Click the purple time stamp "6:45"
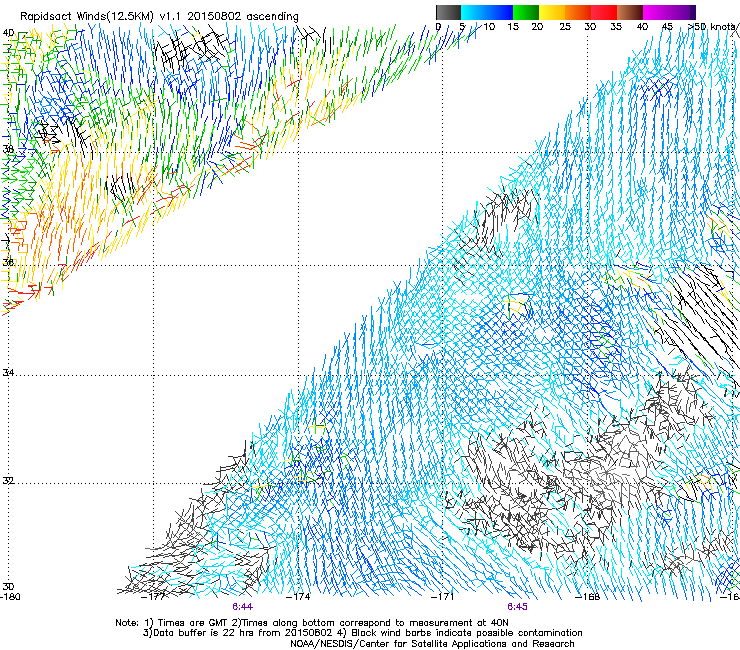This screenshot has width=740, height=650. (517, 607)
